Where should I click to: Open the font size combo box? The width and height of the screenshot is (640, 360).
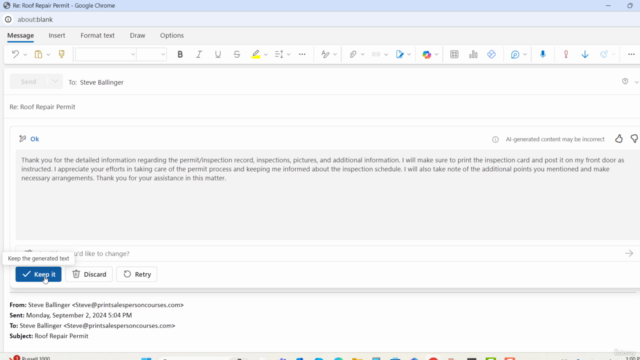(151, 54)
